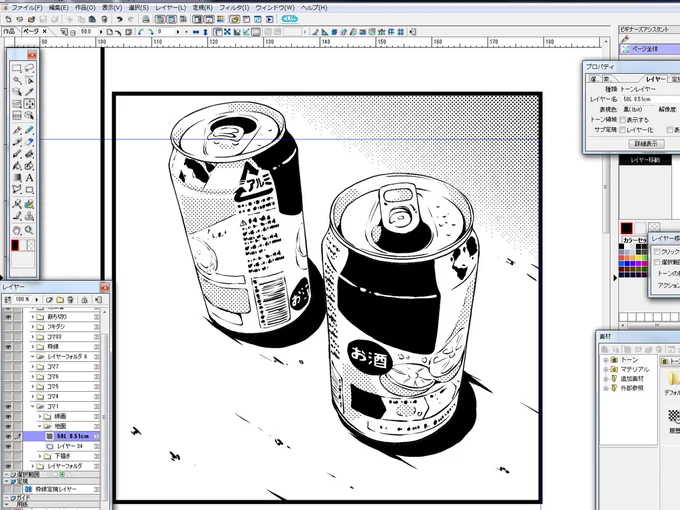Expand the フキダシ folder
680x510 pixels.
[33, 327]
